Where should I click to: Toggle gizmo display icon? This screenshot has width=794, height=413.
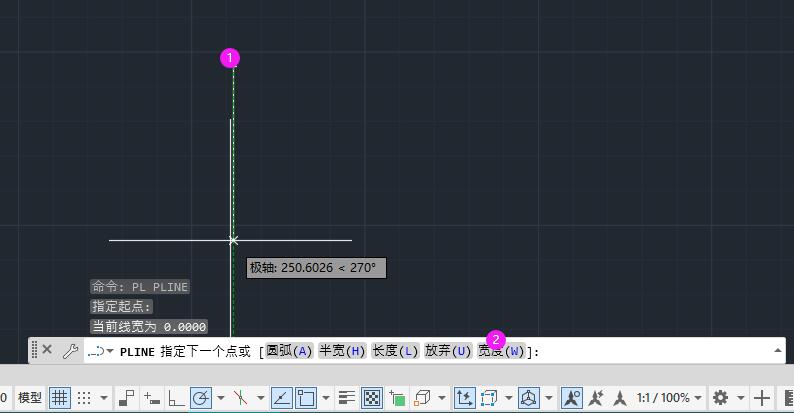point(529,398)
